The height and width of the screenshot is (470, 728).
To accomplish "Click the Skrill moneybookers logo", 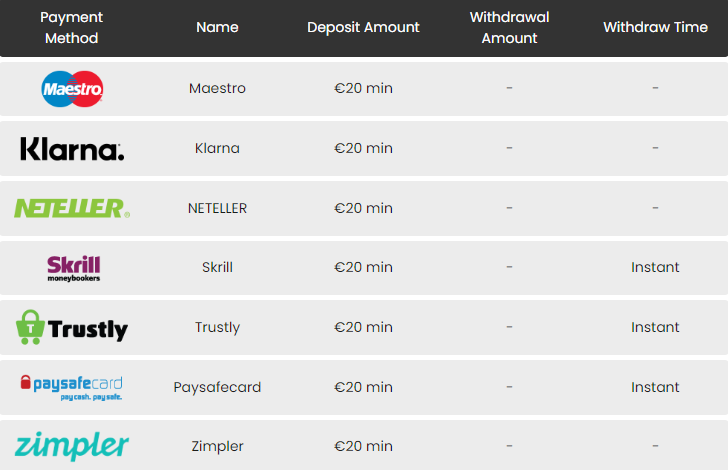I will 73,267.
